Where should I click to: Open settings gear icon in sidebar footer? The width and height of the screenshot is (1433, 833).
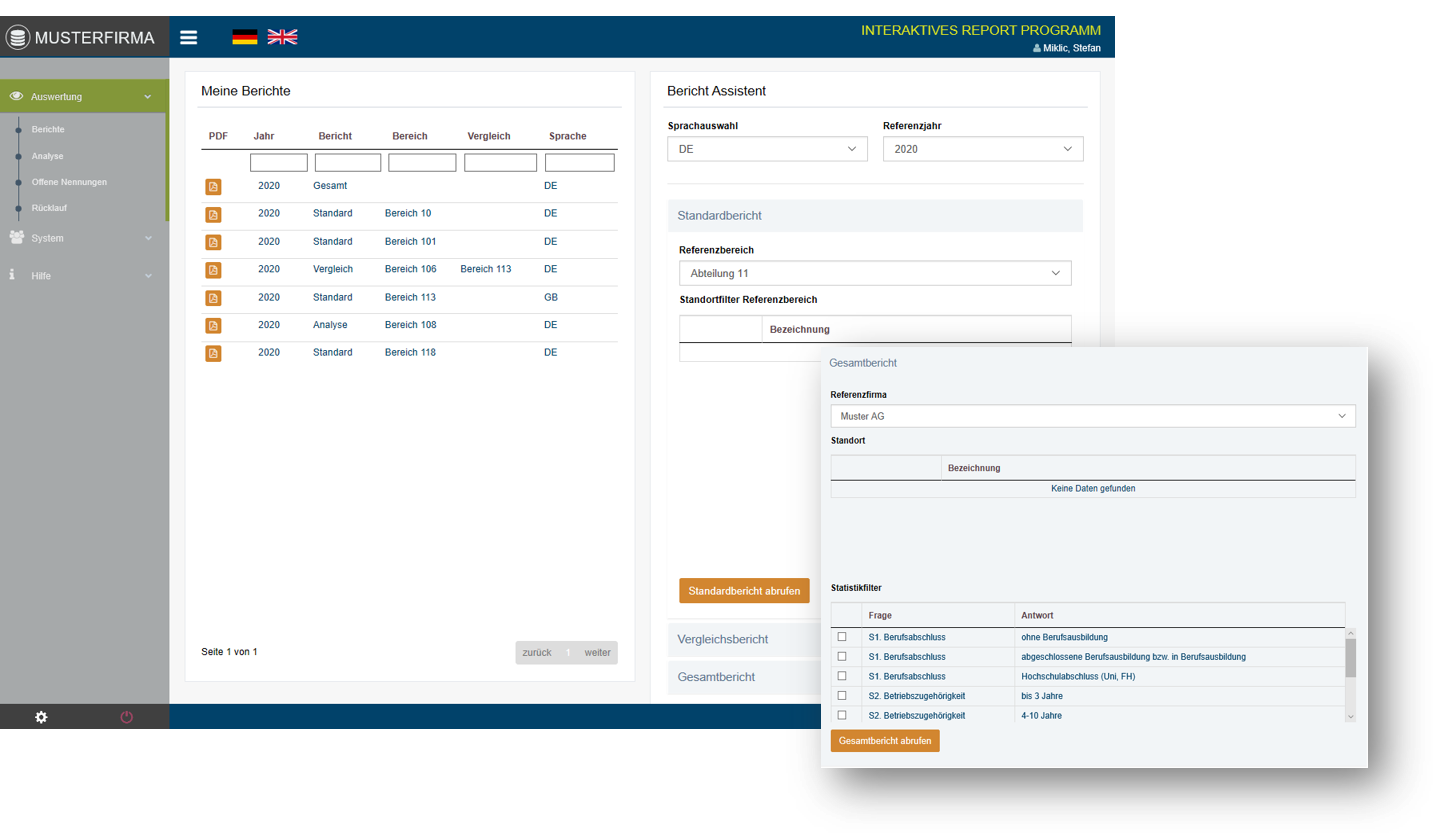pos(41,717)
